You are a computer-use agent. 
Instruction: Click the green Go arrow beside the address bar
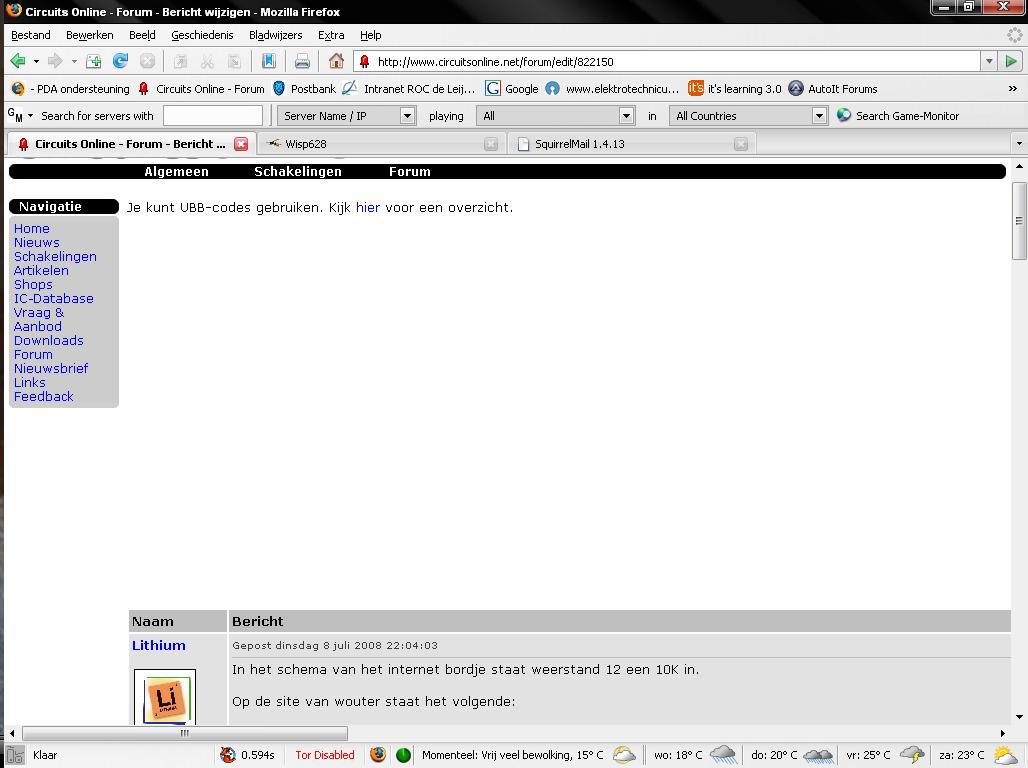coord(1011,61)
